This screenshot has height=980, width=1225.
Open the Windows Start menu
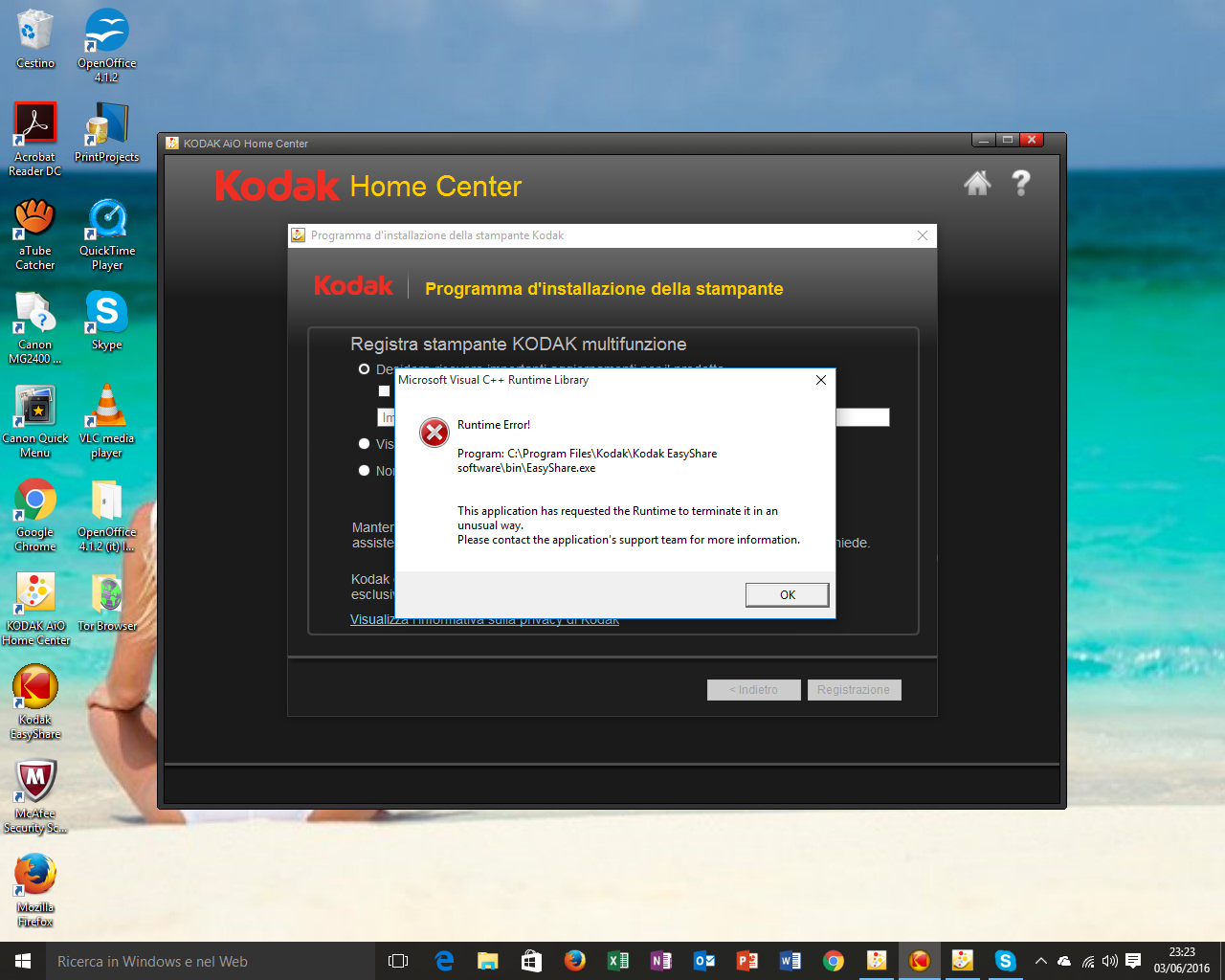[x=23, y=961]
